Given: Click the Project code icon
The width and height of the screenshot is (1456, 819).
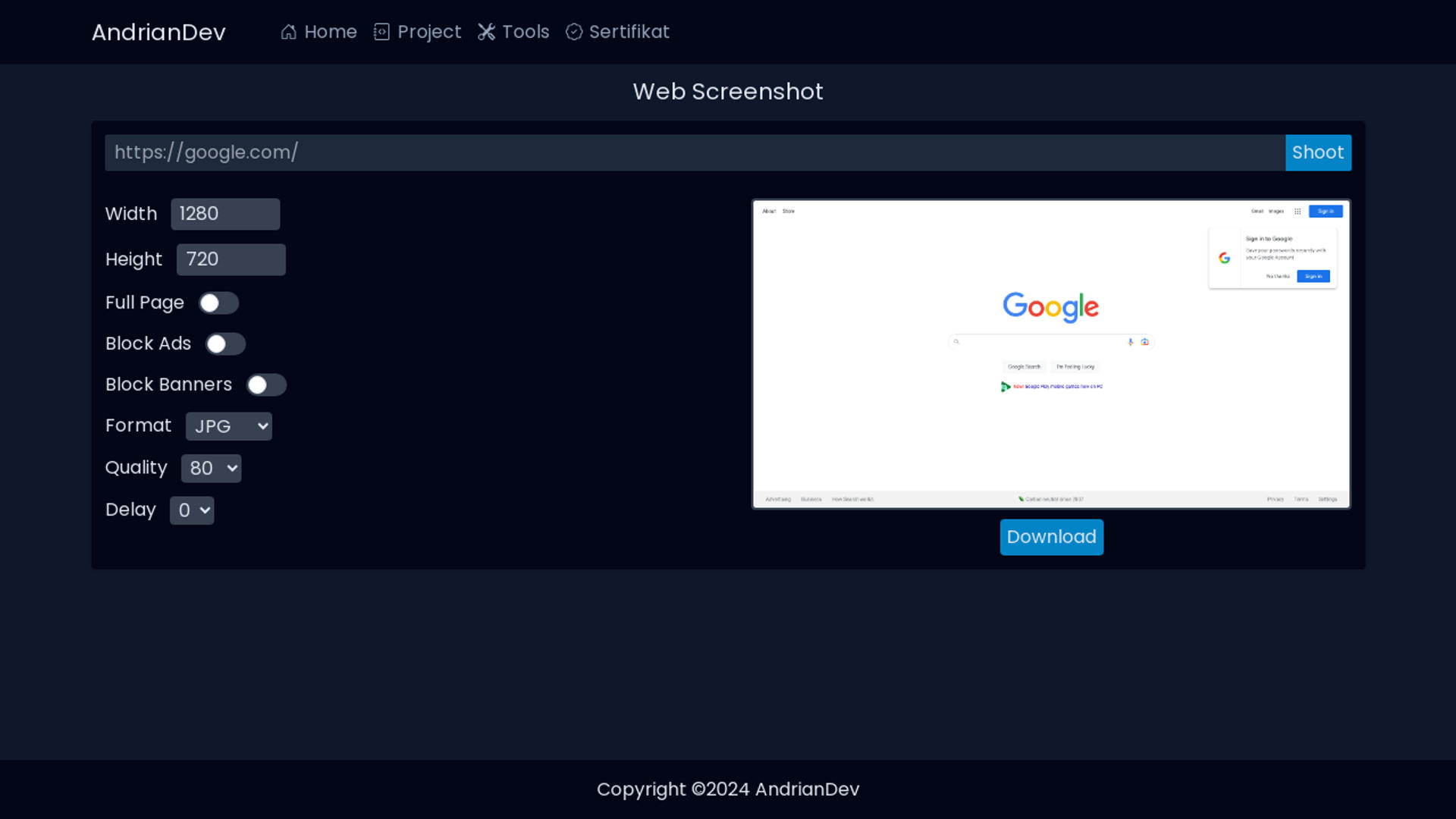Looking at the screenshot, I should (x=381, y=32).
